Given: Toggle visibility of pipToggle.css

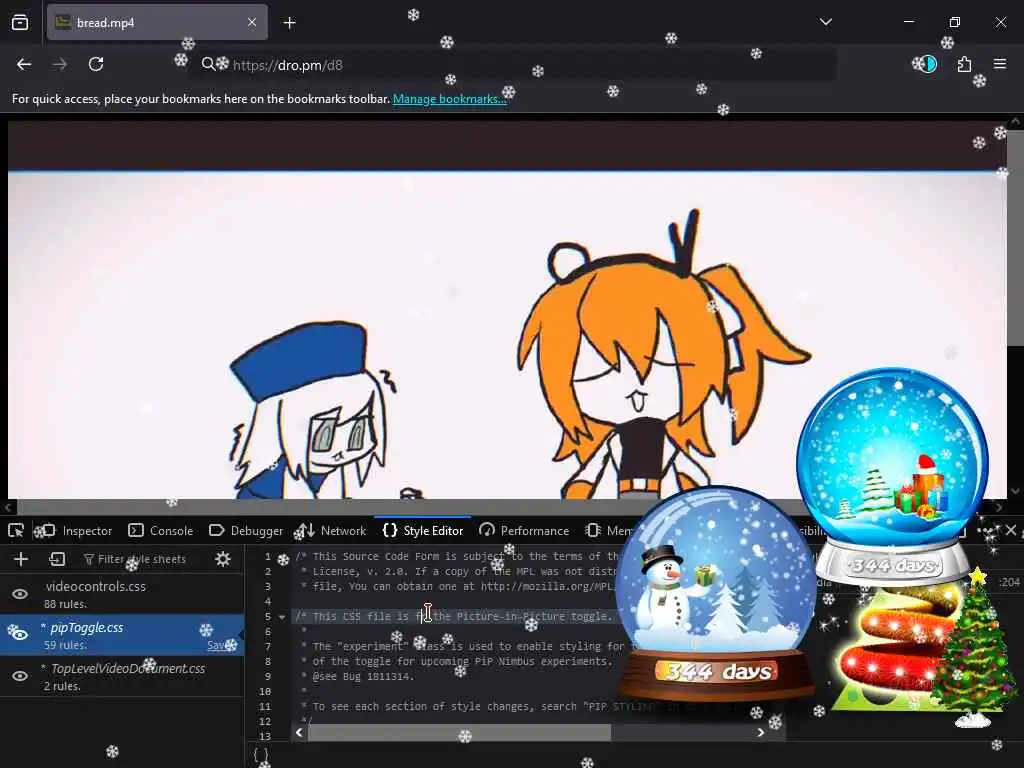Looking at the screenshot, I should pyautogui.click(x=18, y=633).
